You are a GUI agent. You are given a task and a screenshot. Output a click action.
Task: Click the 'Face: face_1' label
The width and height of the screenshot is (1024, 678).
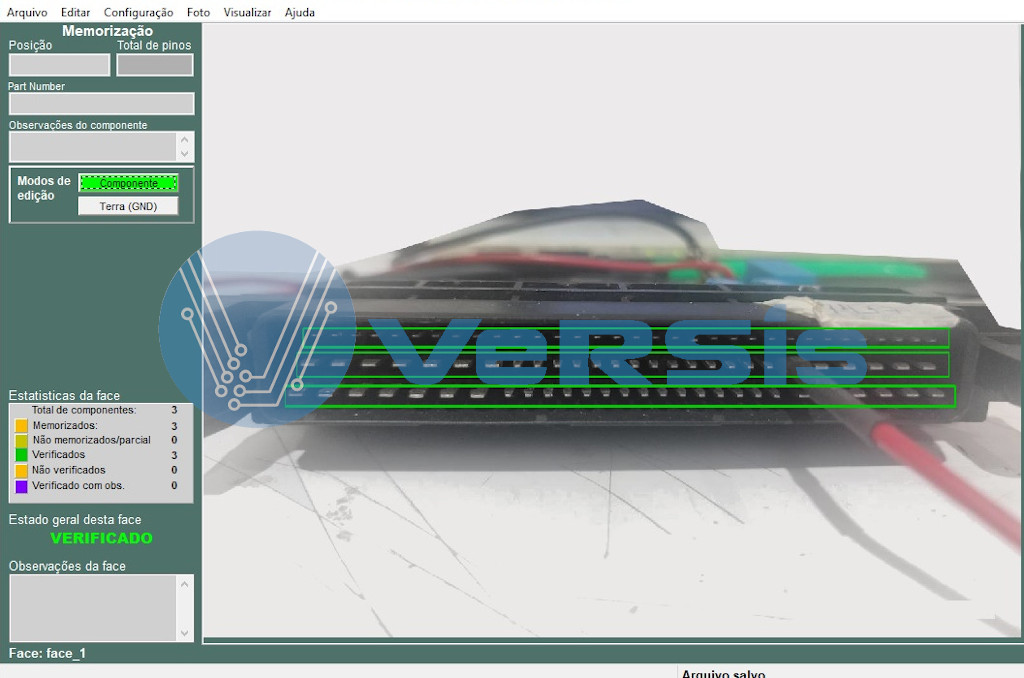[47, 653]
